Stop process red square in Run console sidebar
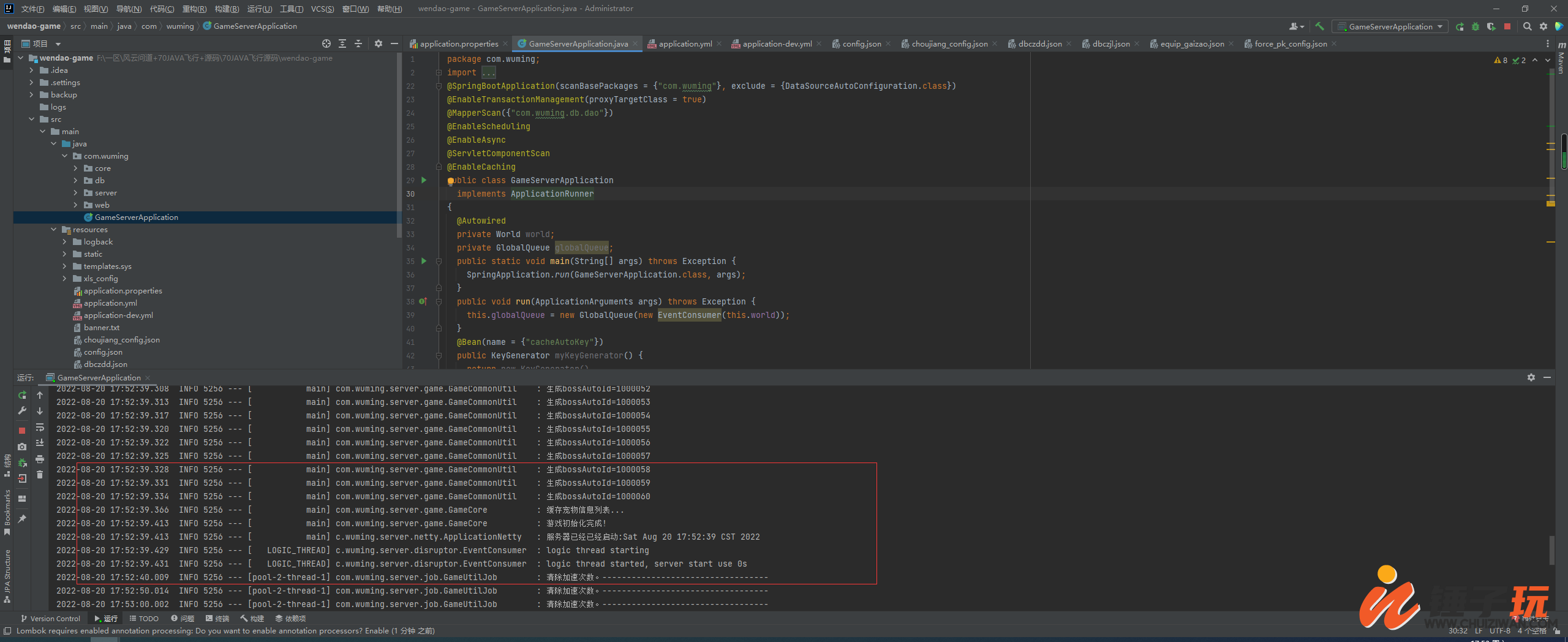The height and width of the screenshot is (642, 1568). pos(22,431)
